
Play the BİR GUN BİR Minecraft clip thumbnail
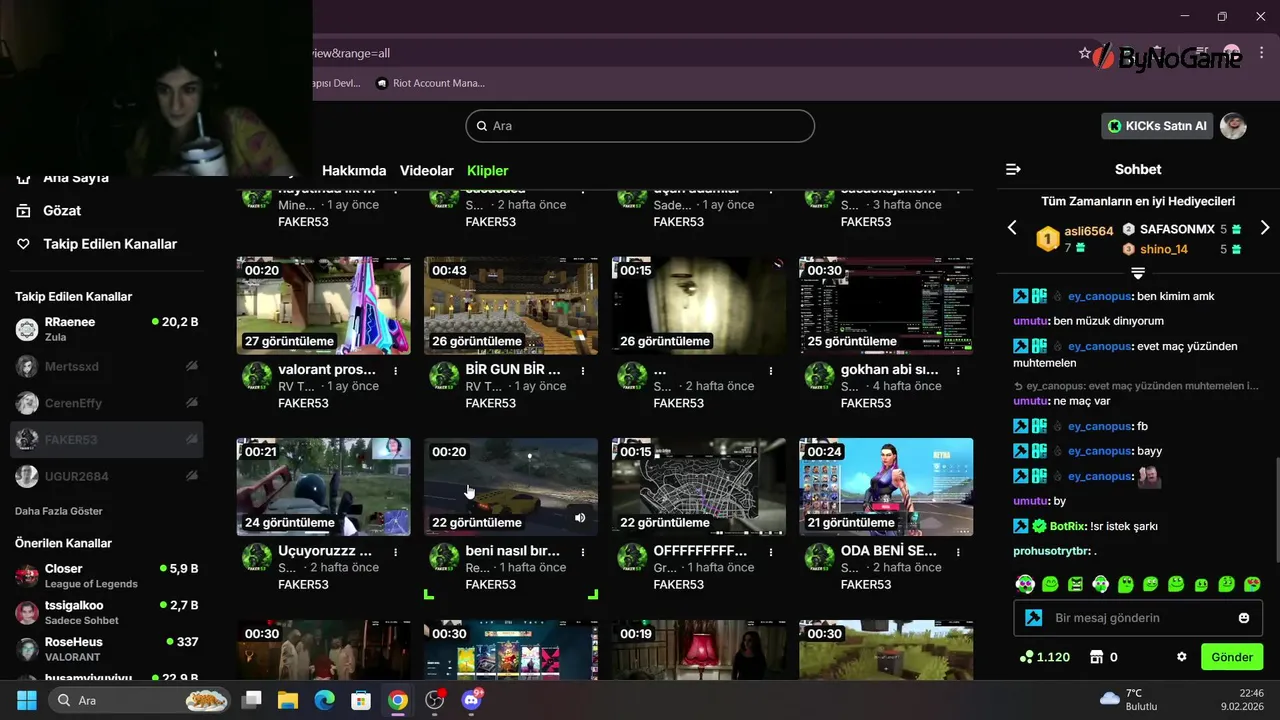coord(511,305)
